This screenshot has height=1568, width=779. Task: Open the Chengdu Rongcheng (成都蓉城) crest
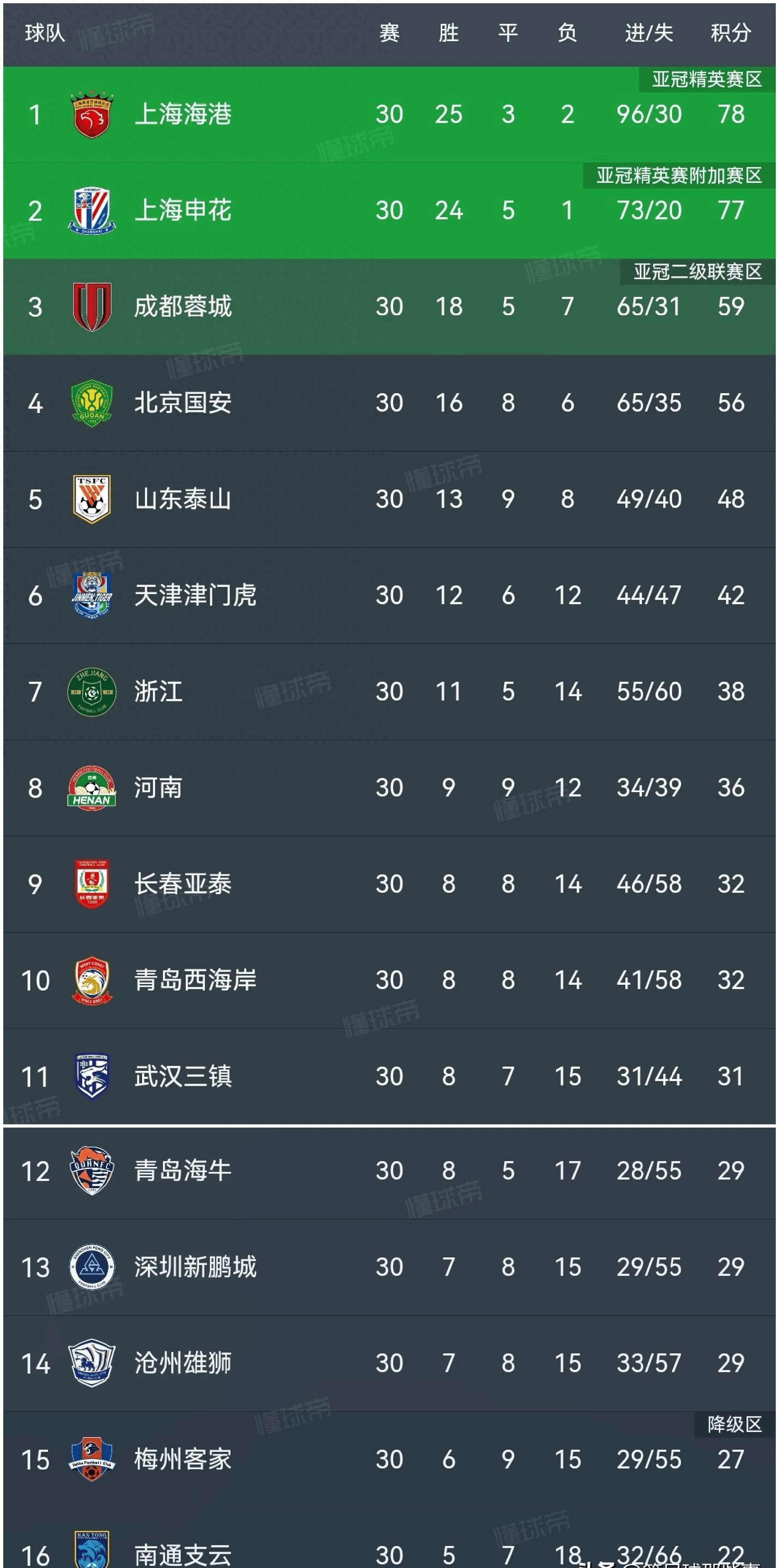pos(91,306)
